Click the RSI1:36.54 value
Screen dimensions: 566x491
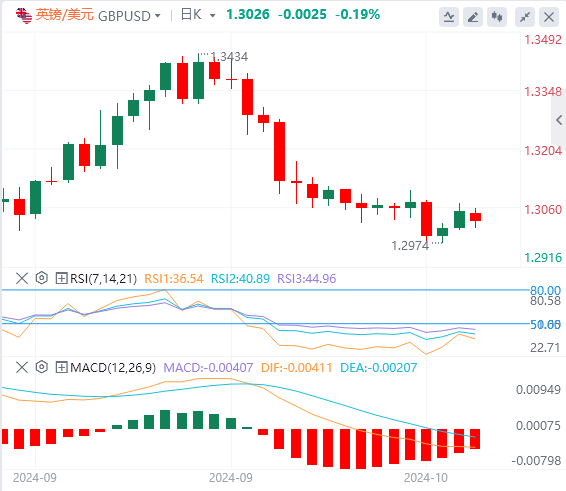pyautogui.click(x=174, y=279)
